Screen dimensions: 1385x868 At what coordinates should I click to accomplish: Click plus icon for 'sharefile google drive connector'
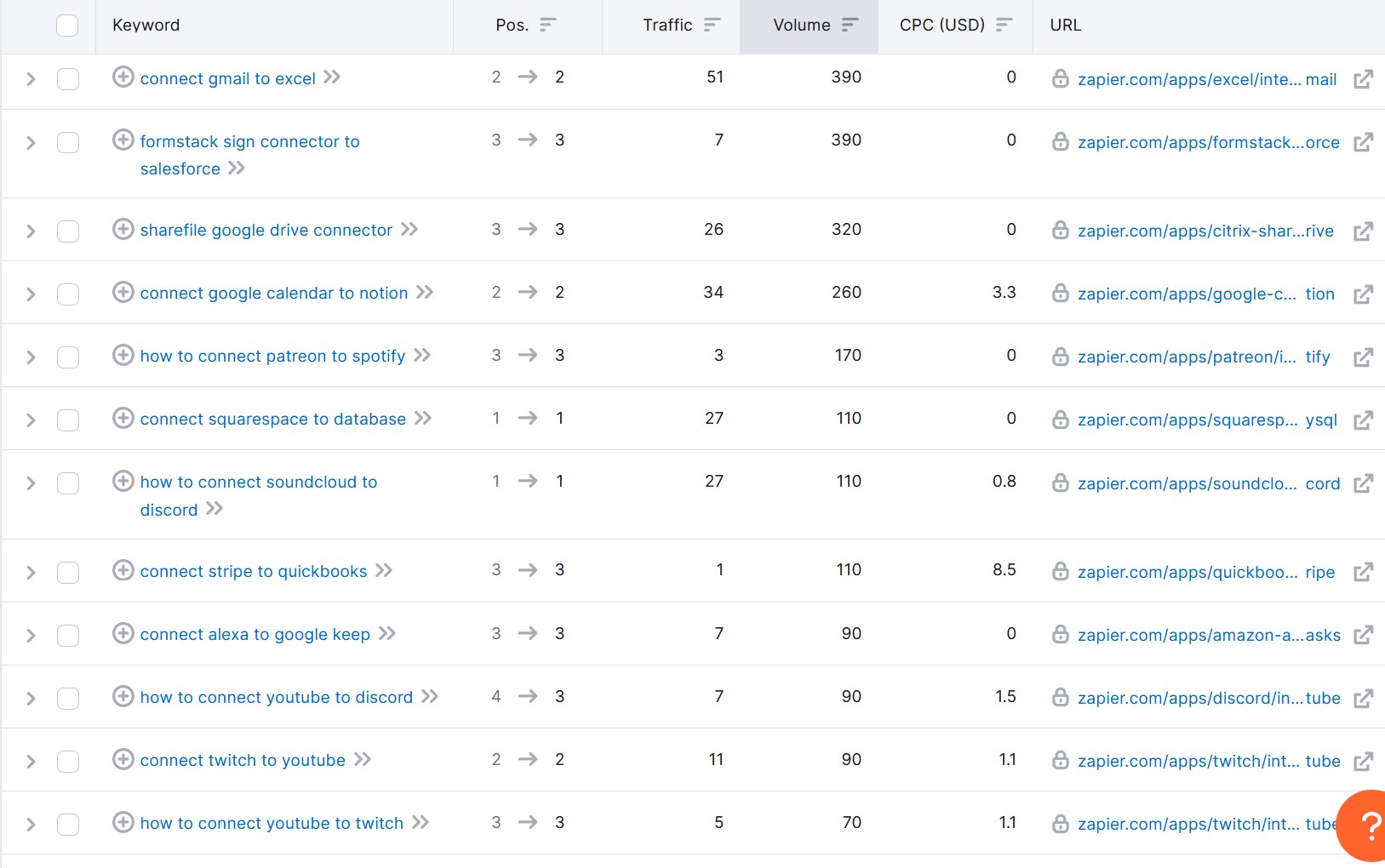click(123, 229)
